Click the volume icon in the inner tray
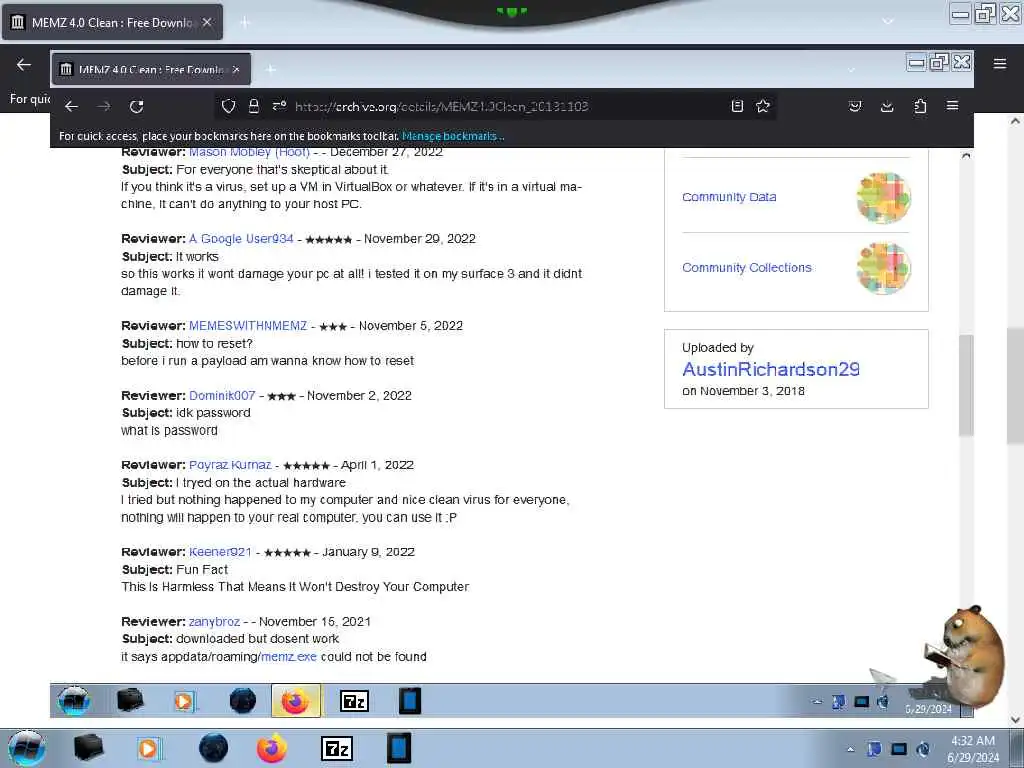 [883, 702]
